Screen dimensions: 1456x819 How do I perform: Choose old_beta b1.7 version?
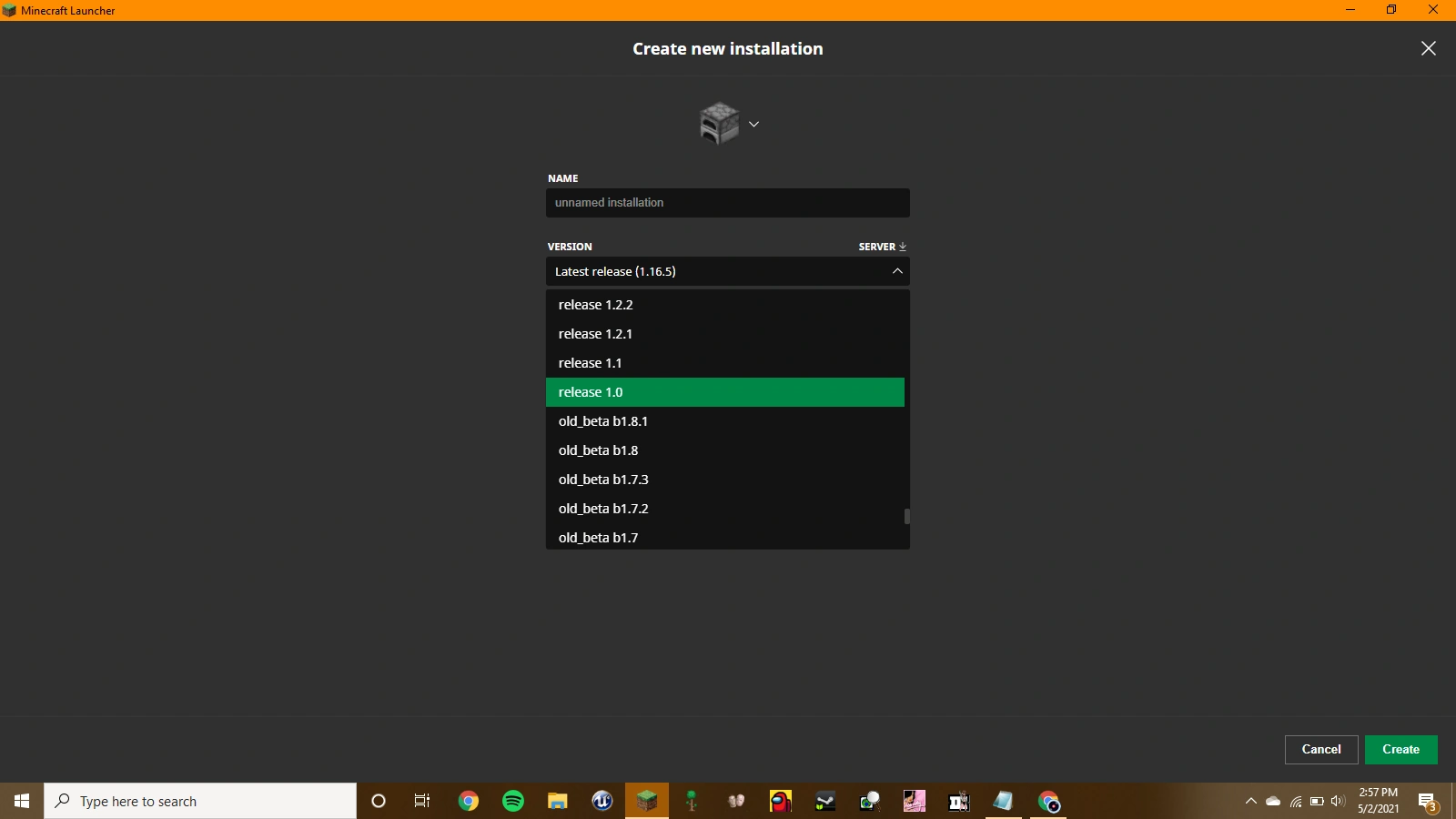pos(725,537)
